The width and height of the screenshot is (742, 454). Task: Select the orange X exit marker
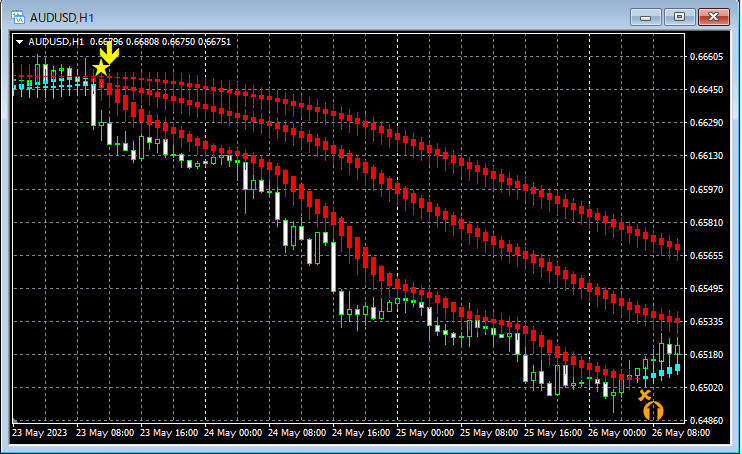coord(644,395)
